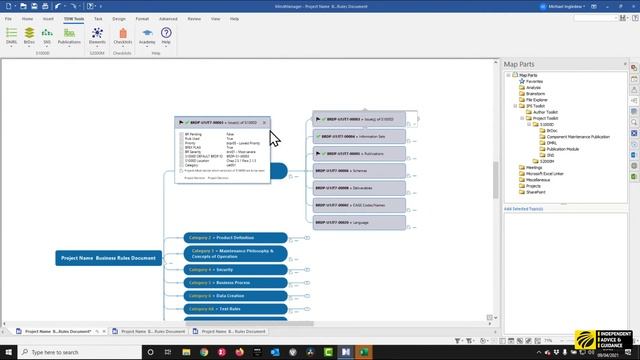
Task: Click the Print icon in title bar
Action: tap(45, 6)
